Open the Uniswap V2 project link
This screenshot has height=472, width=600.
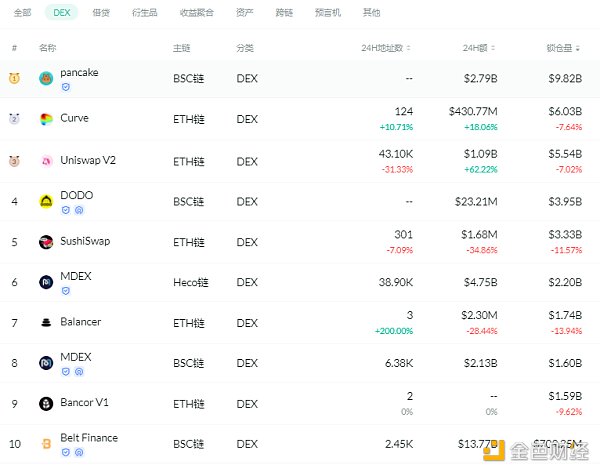point(88,161)
